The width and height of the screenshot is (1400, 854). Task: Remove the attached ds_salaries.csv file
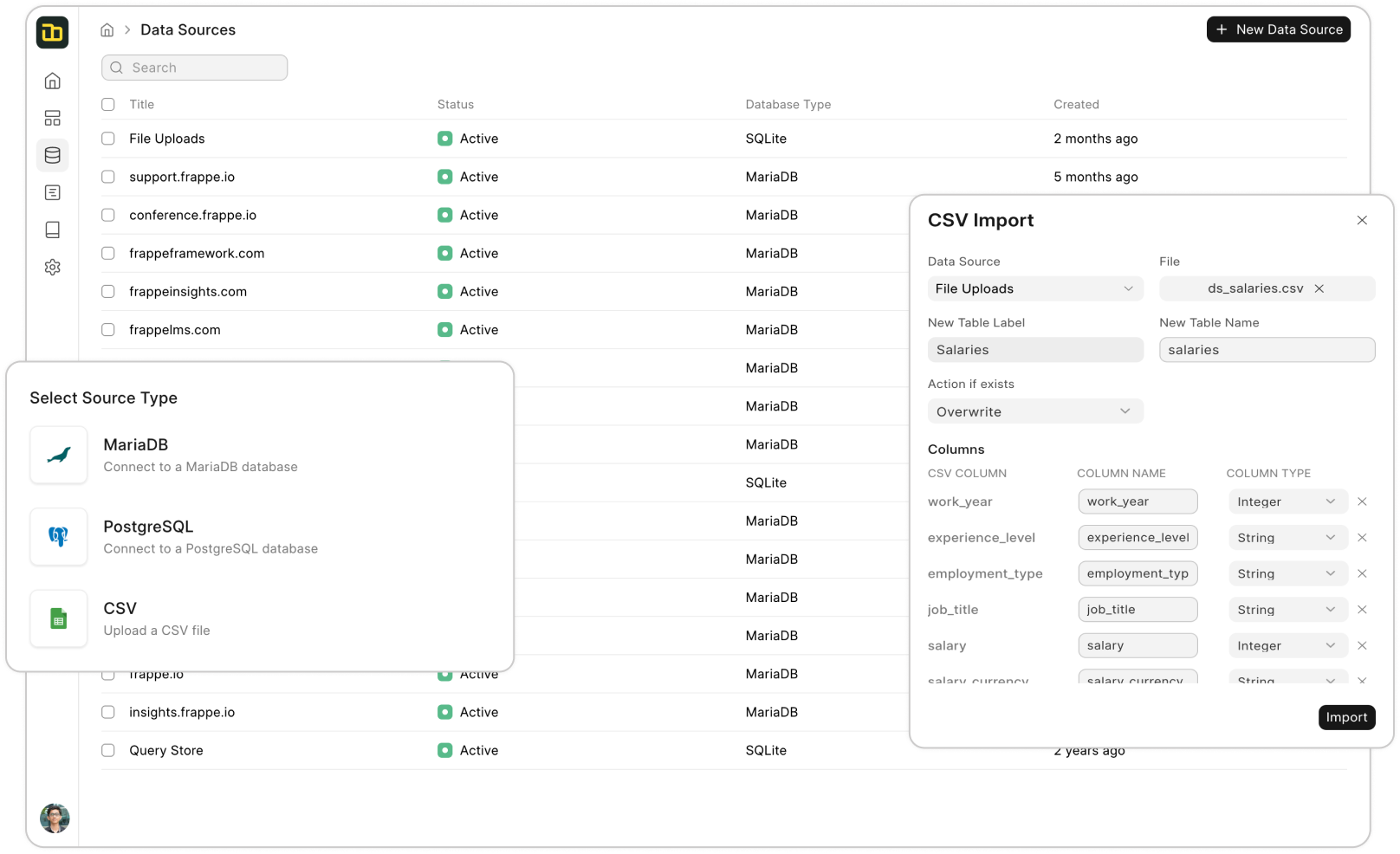1319,288
